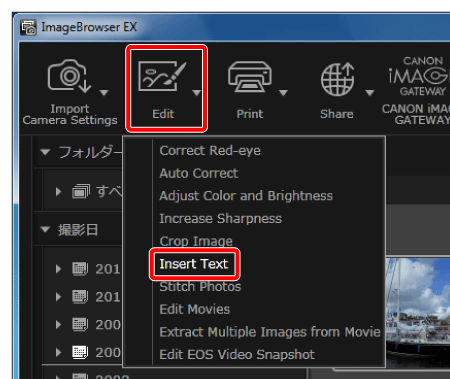Click the ImageBrowser EX title bar icon
Image resolution: width=450 pixels, height=379 pixels.
[x=29, y=27]
